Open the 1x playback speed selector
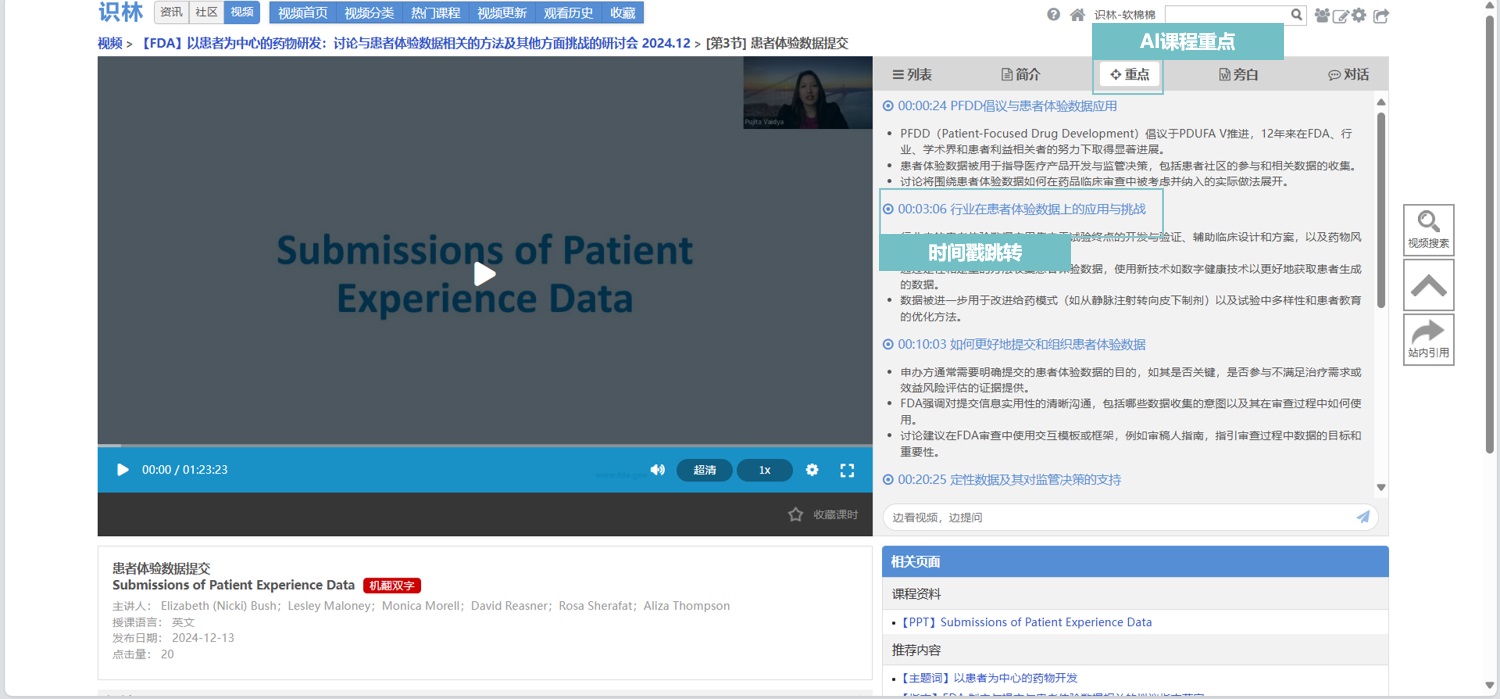This screenshot has width=1500, height=699. tap(764, 470)
